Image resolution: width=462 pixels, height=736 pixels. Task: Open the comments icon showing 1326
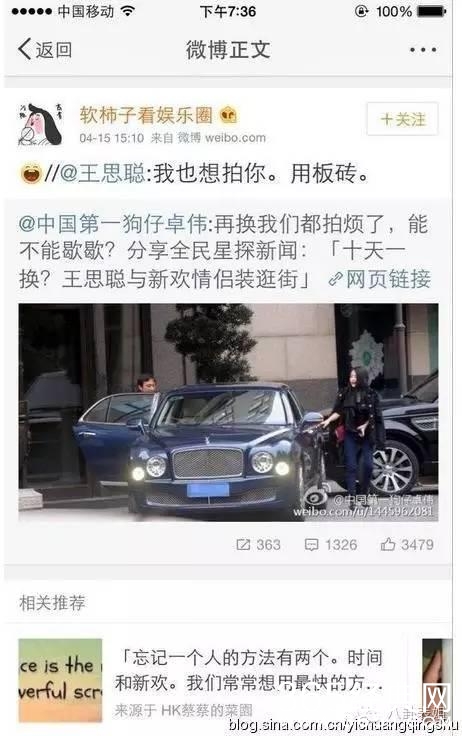[x=312, y=544]
